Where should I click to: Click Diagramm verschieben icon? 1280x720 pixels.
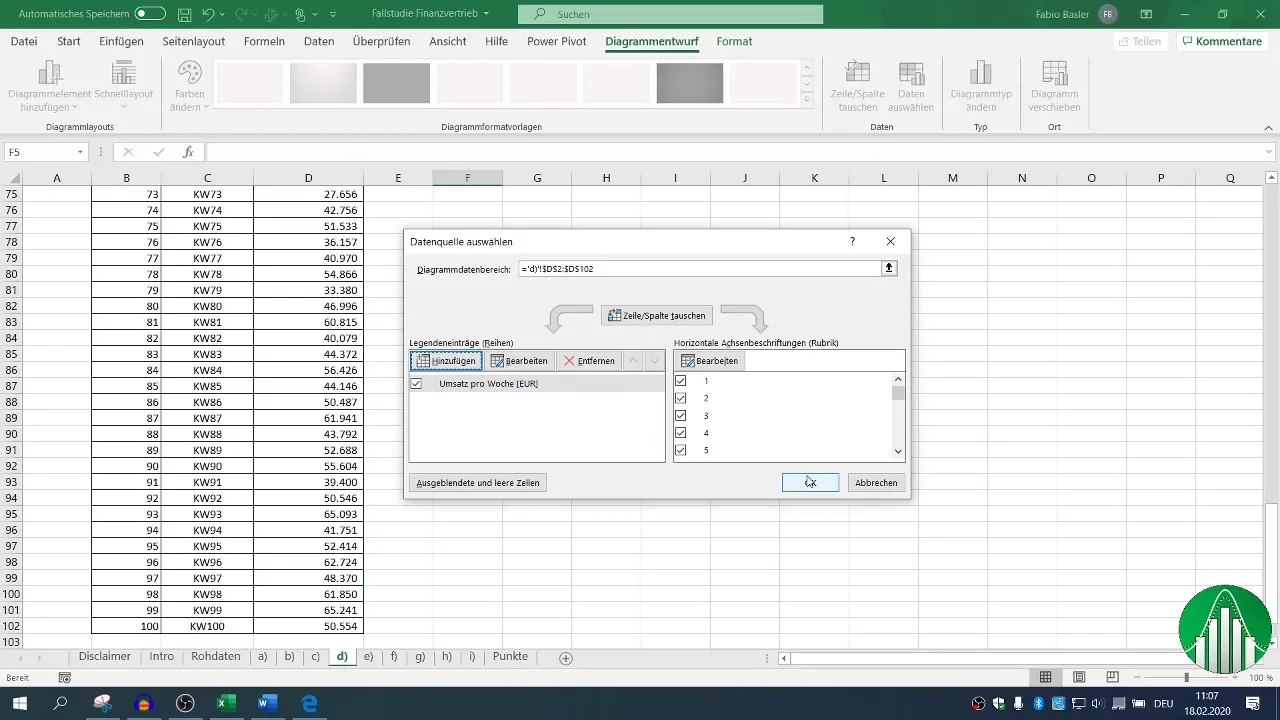(1054, 86)
